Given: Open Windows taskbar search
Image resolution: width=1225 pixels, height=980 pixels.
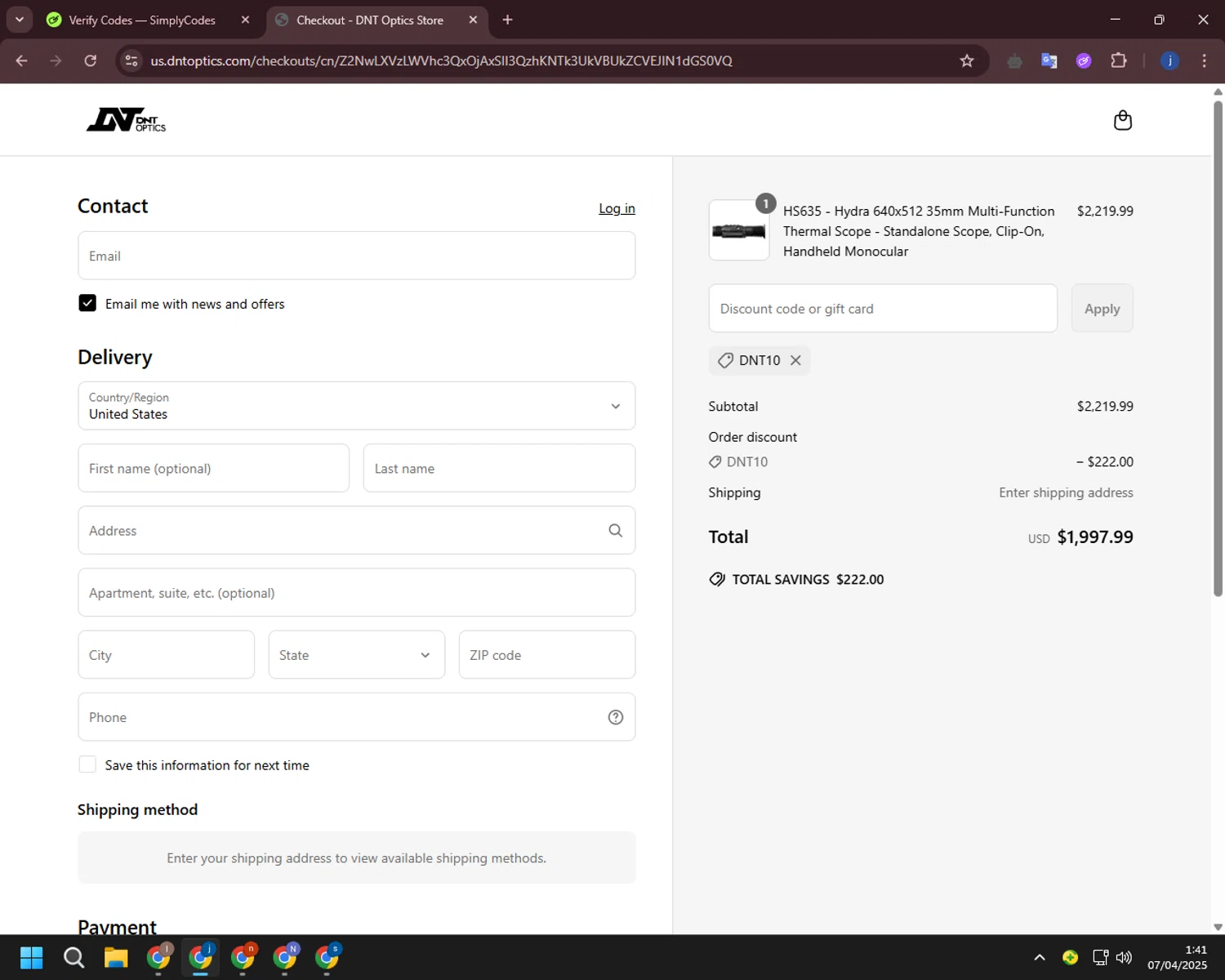Looking at the screenshot, I should (x=74, y=957).
